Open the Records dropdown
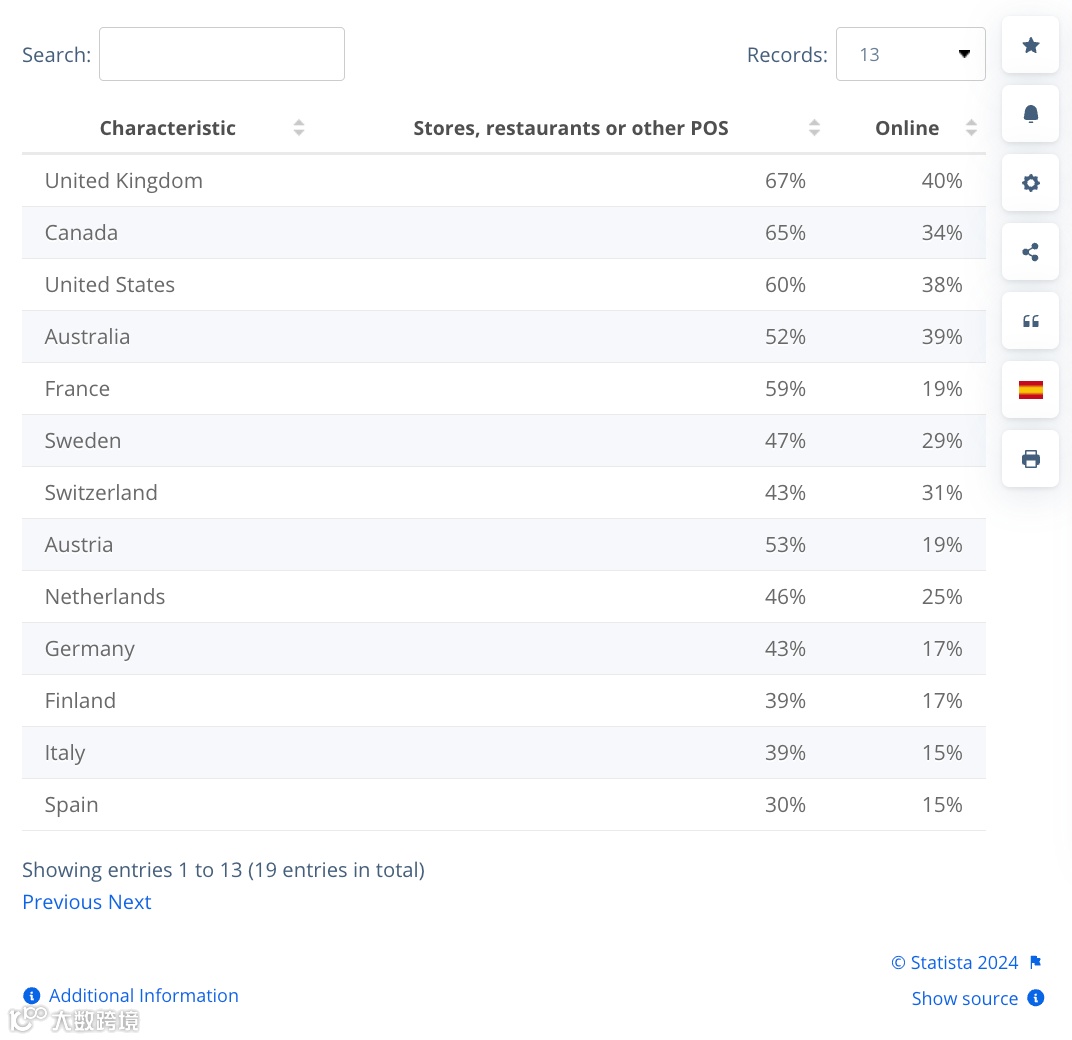Viewport: 1072px width, 1040px height. 910,54
